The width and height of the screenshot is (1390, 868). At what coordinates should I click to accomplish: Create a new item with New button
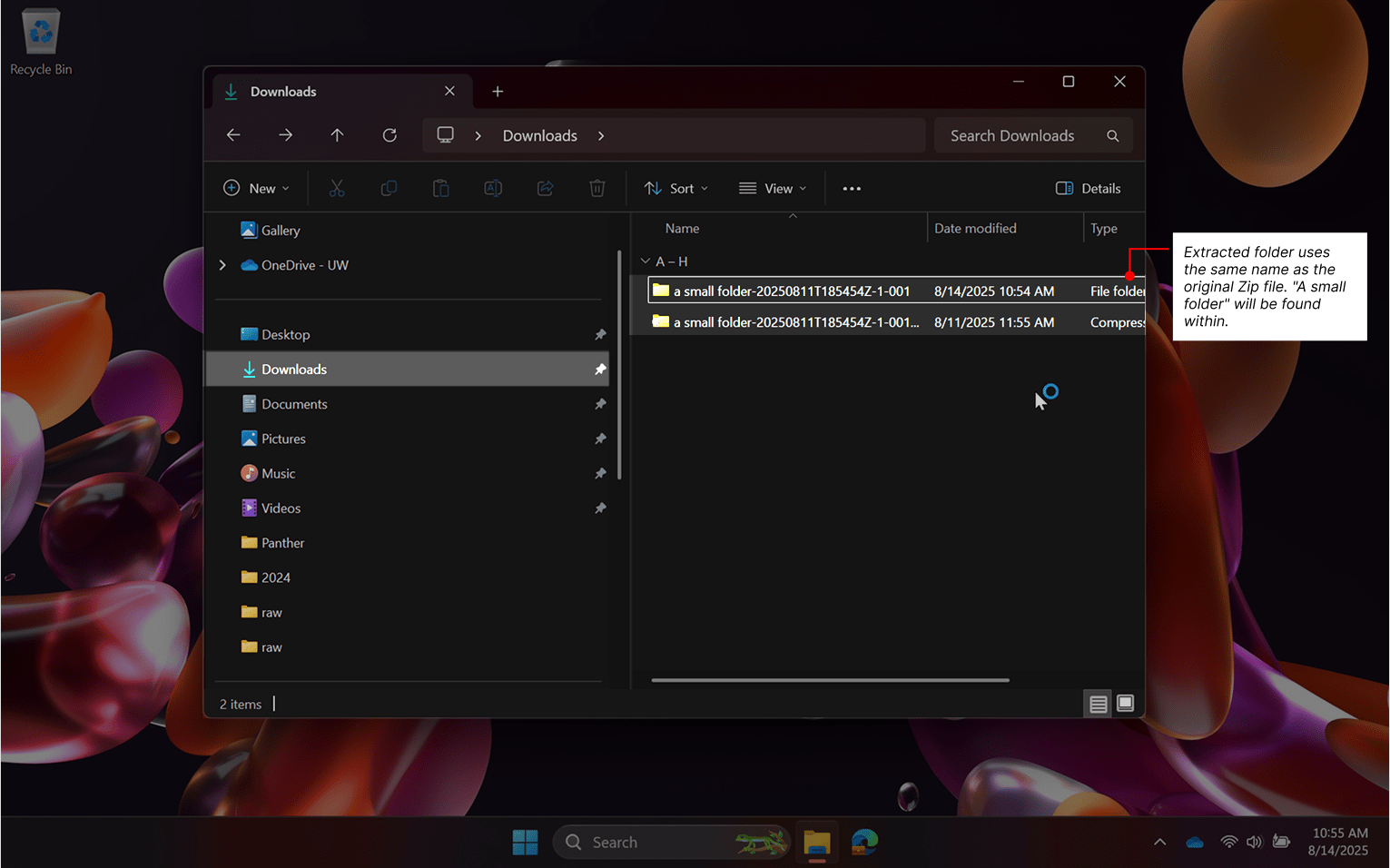point(256,188)
